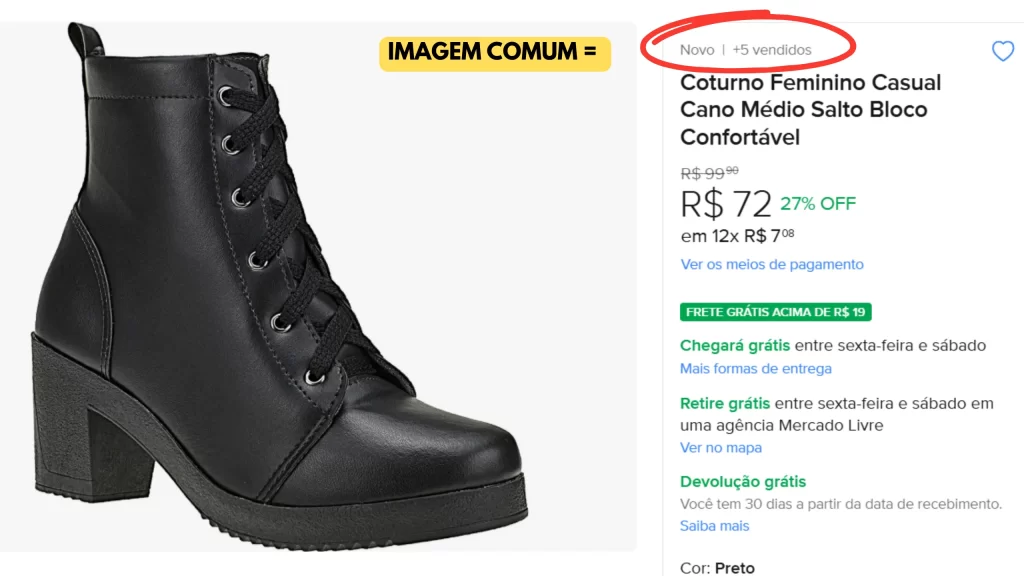Image resolution: width=1024 pixels, height=576 pixels.
Task: Click the heart favorite icon
Action: coord(1002,52)
